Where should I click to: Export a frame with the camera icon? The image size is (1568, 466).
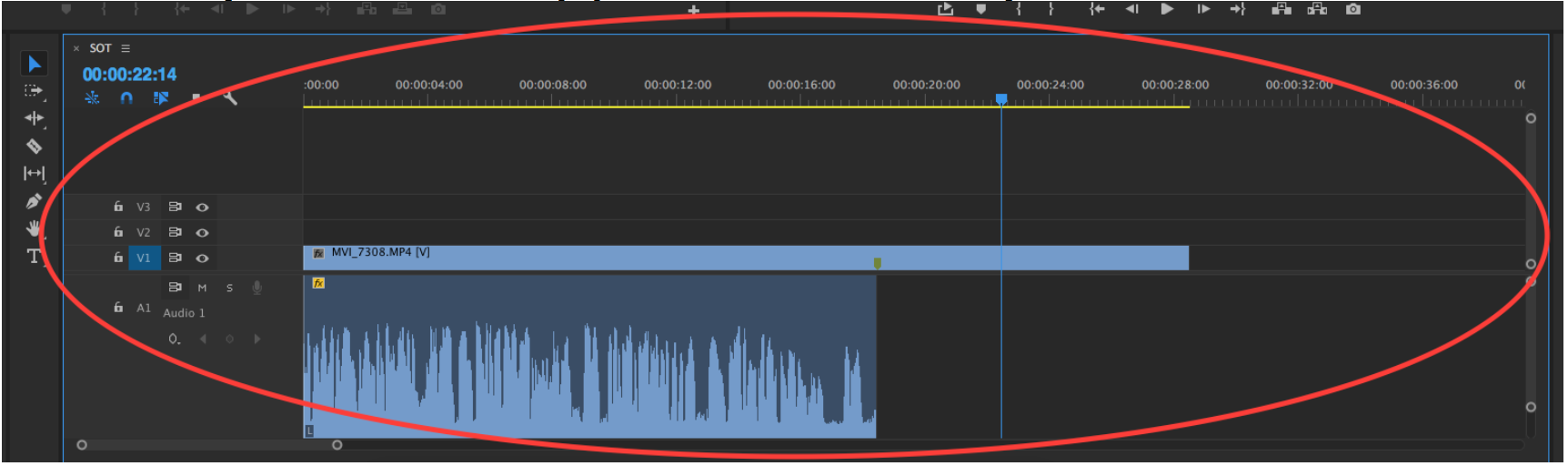click(1353, 9)
